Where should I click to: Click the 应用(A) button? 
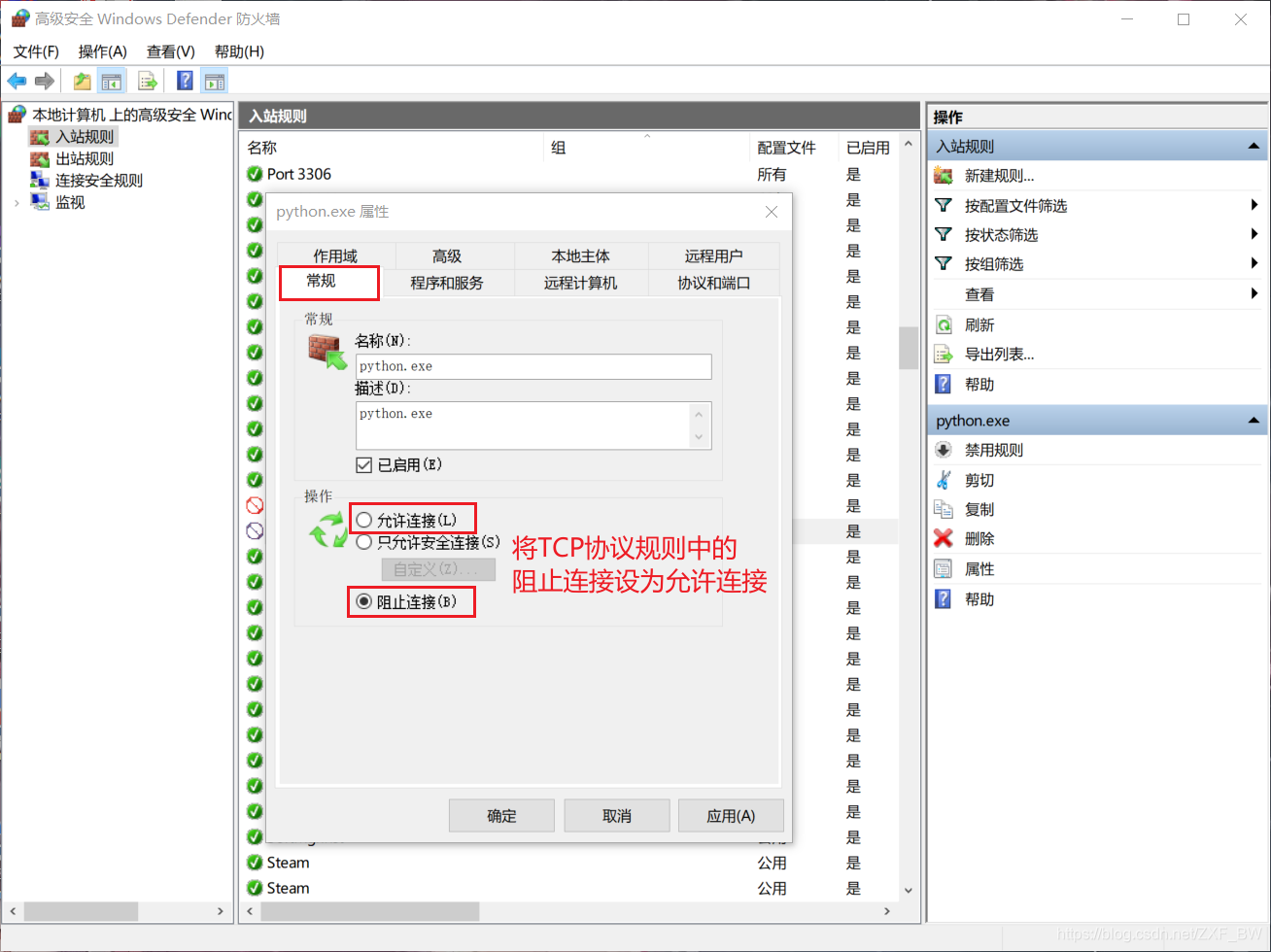click(x=731, y=816)
